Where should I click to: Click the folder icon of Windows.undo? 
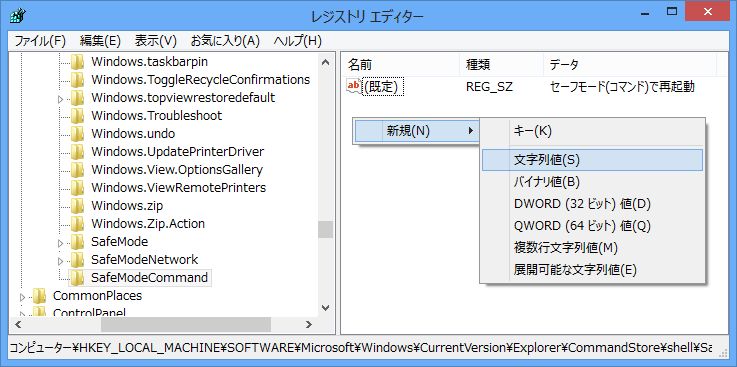click(77, 134)
